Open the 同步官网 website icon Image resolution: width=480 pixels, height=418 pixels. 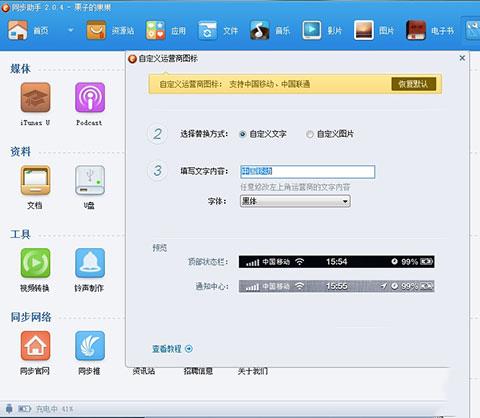coord(35,346)
